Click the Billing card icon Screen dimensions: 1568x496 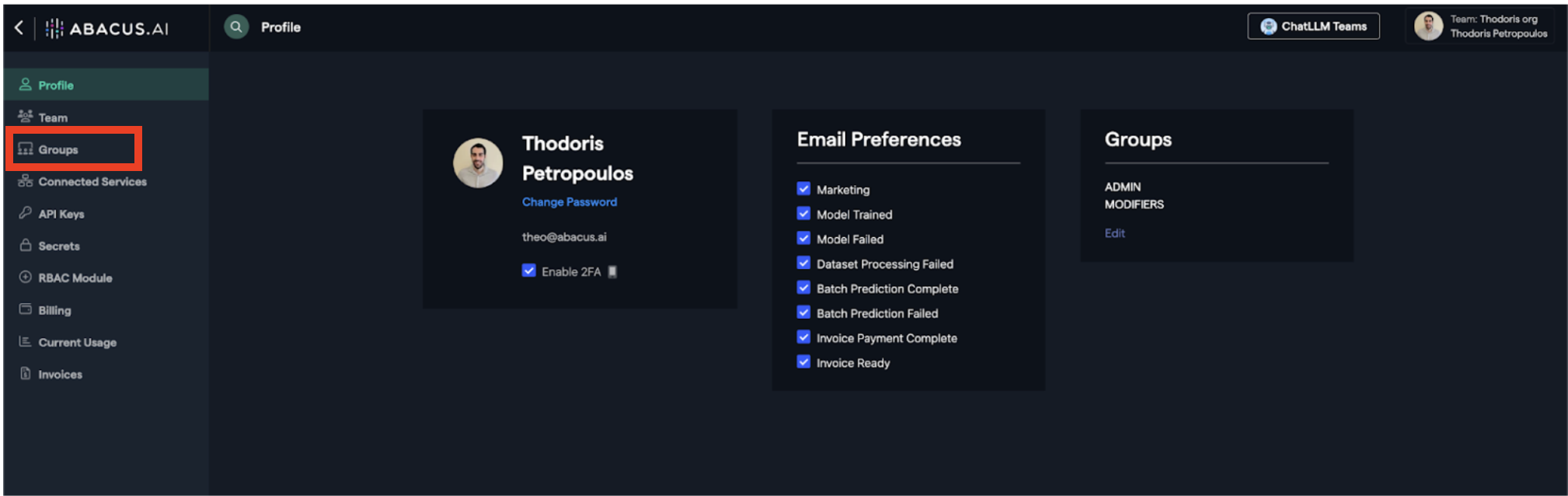pos(26,309)
